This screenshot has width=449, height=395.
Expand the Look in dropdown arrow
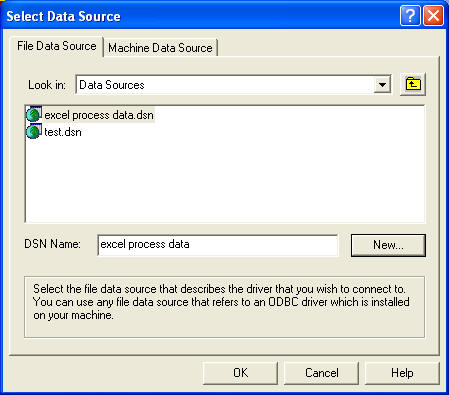pyautogui.click(x=382, y=85)
